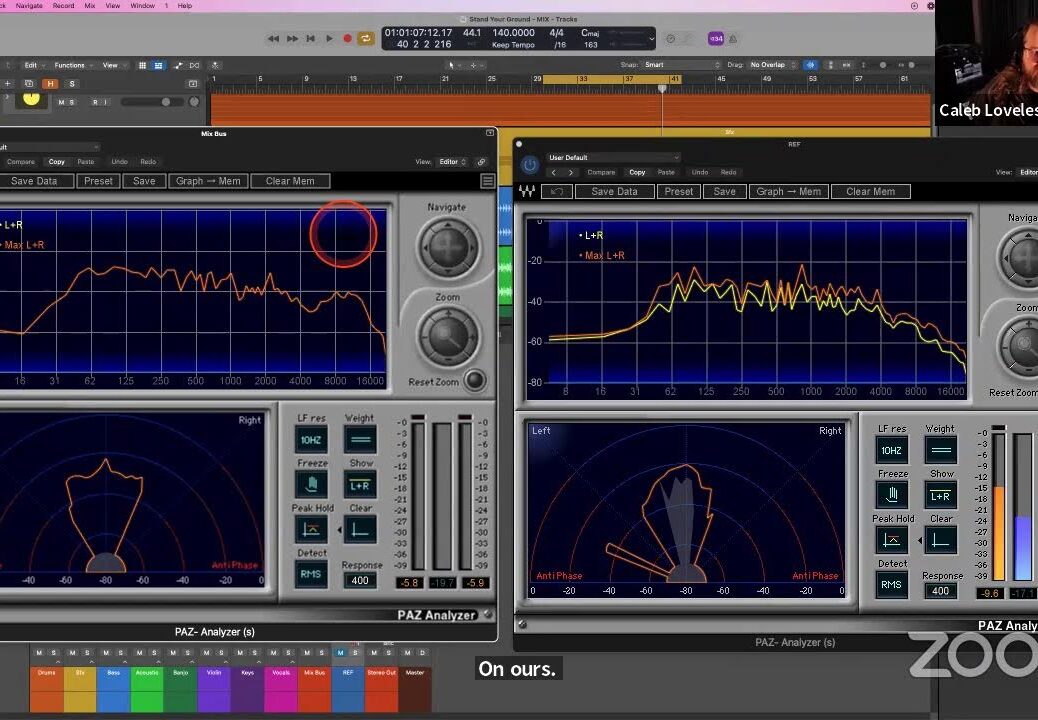
Task: Click the Rewind button in the transport
Action: (273, 38)
